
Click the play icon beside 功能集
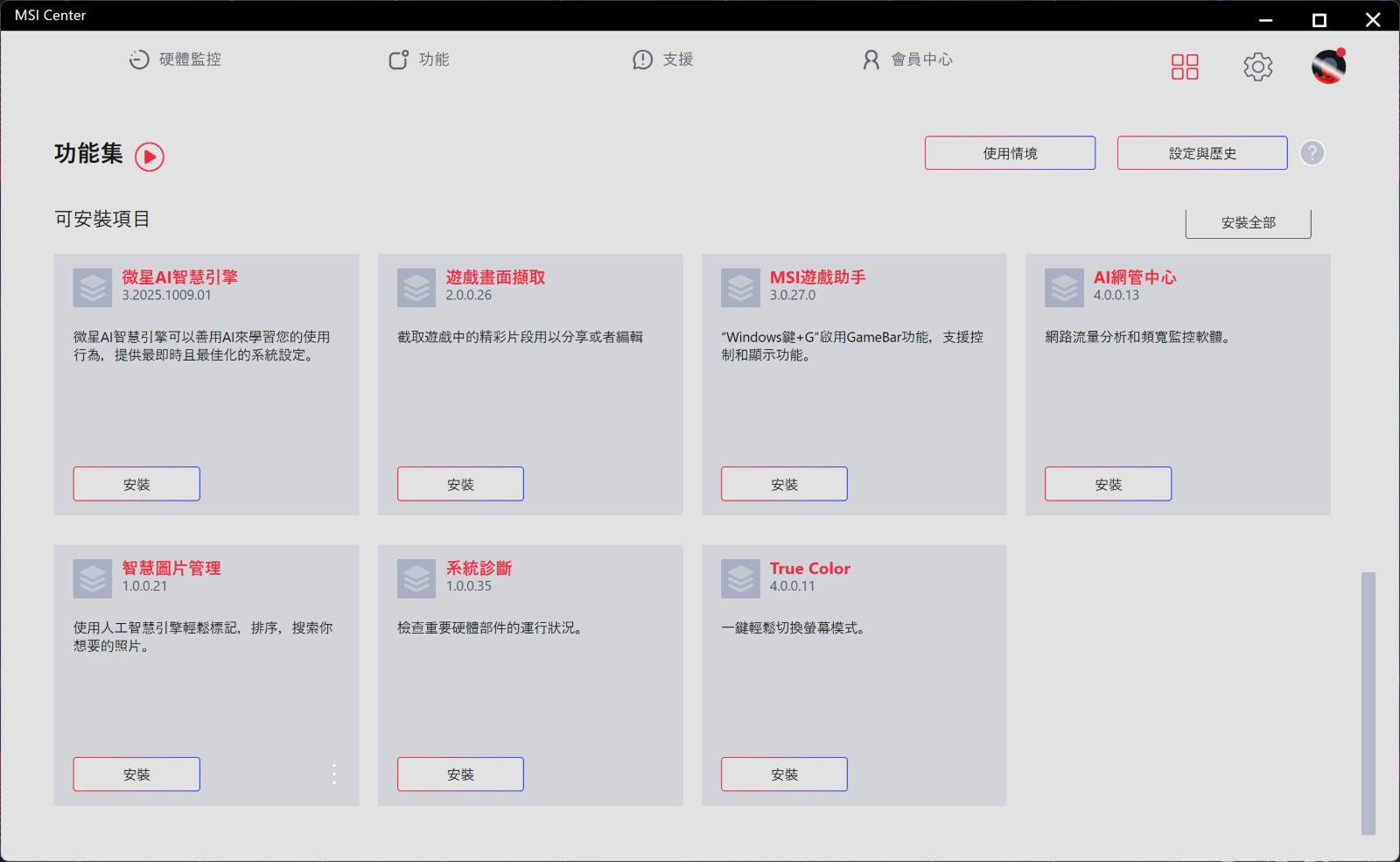150,157
